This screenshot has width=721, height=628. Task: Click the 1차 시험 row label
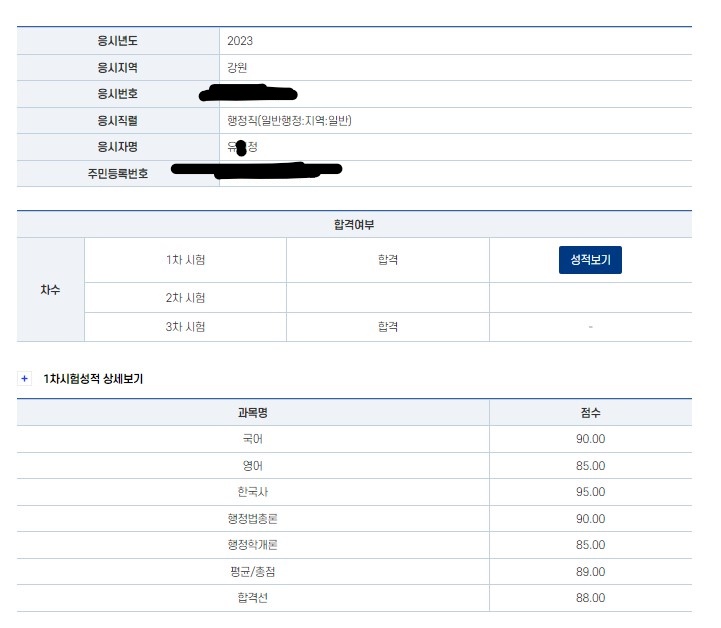pyautogui.click(x=186, y=260)
